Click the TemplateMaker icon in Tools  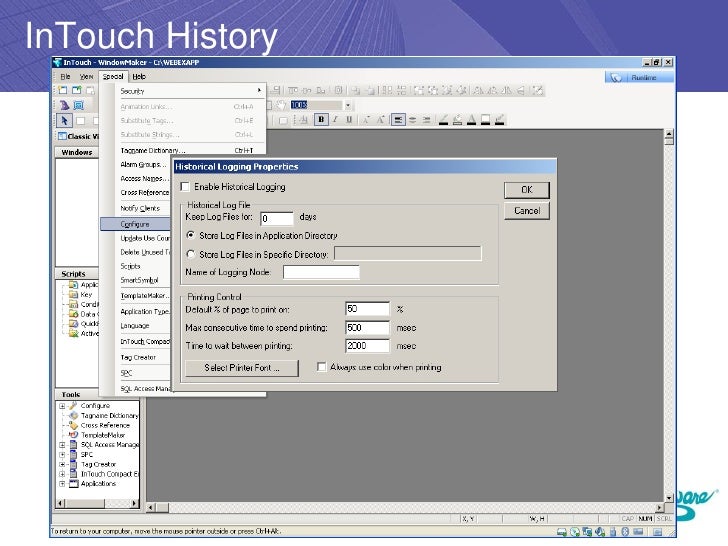click(x=73, y=435)
